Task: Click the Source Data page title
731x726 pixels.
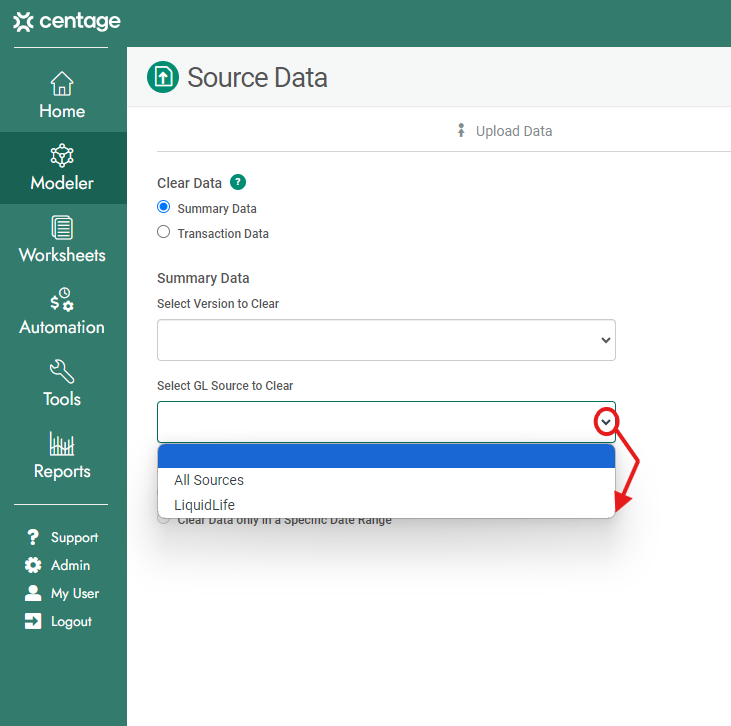Action: 257,77
